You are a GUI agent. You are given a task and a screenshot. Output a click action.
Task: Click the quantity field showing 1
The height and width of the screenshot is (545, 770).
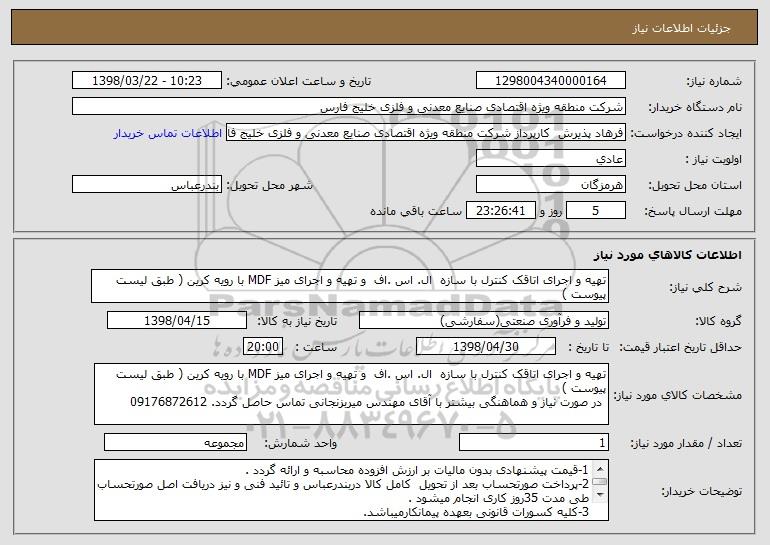(x=534, y=442)
